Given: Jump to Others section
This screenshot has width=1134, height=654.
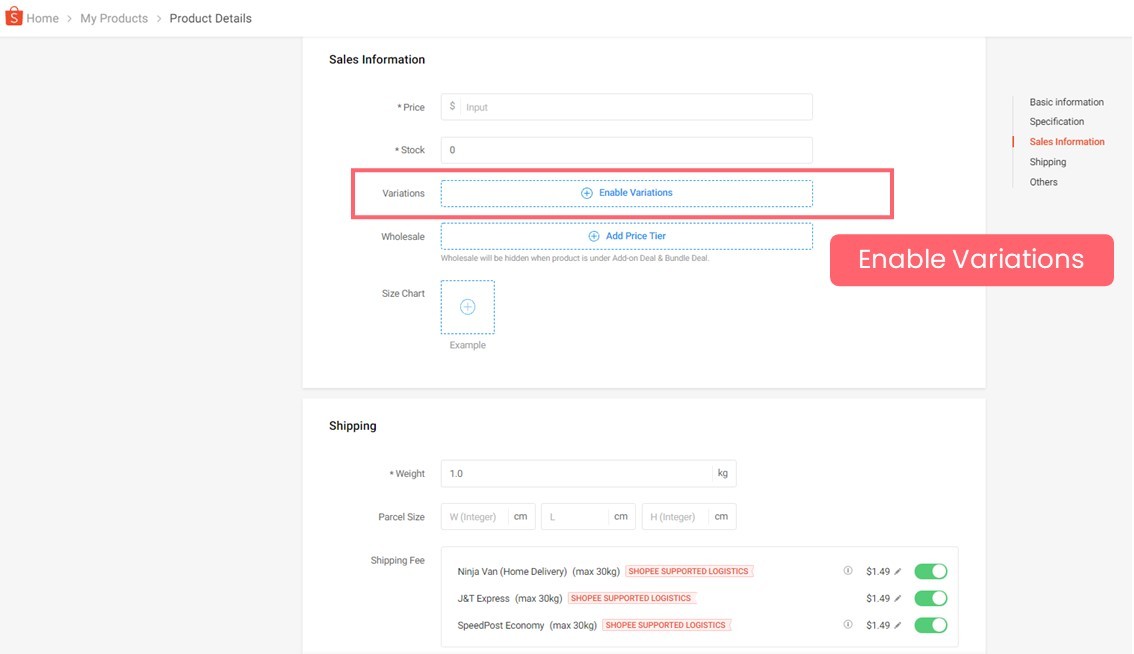Looking at the screenshot, I should tap(1044, 182).
